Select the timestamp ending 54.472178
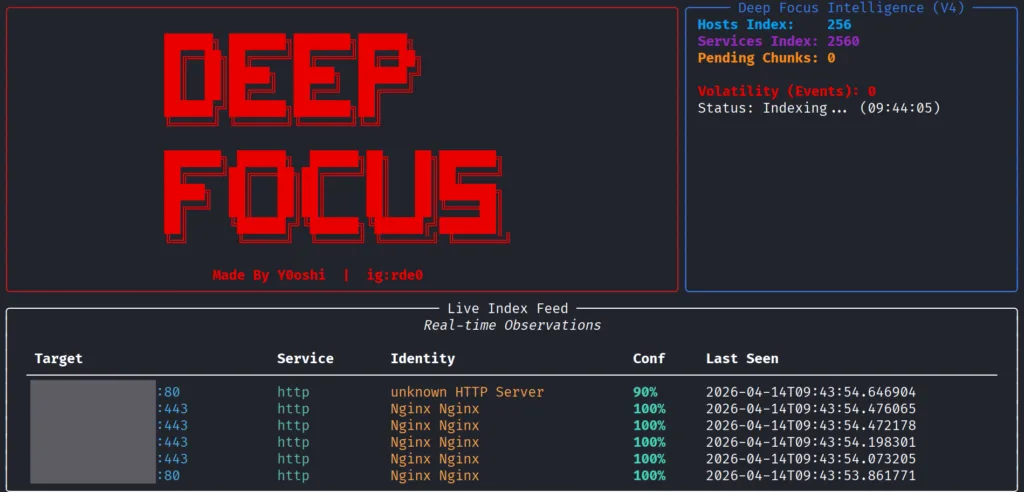 point(810,425)
